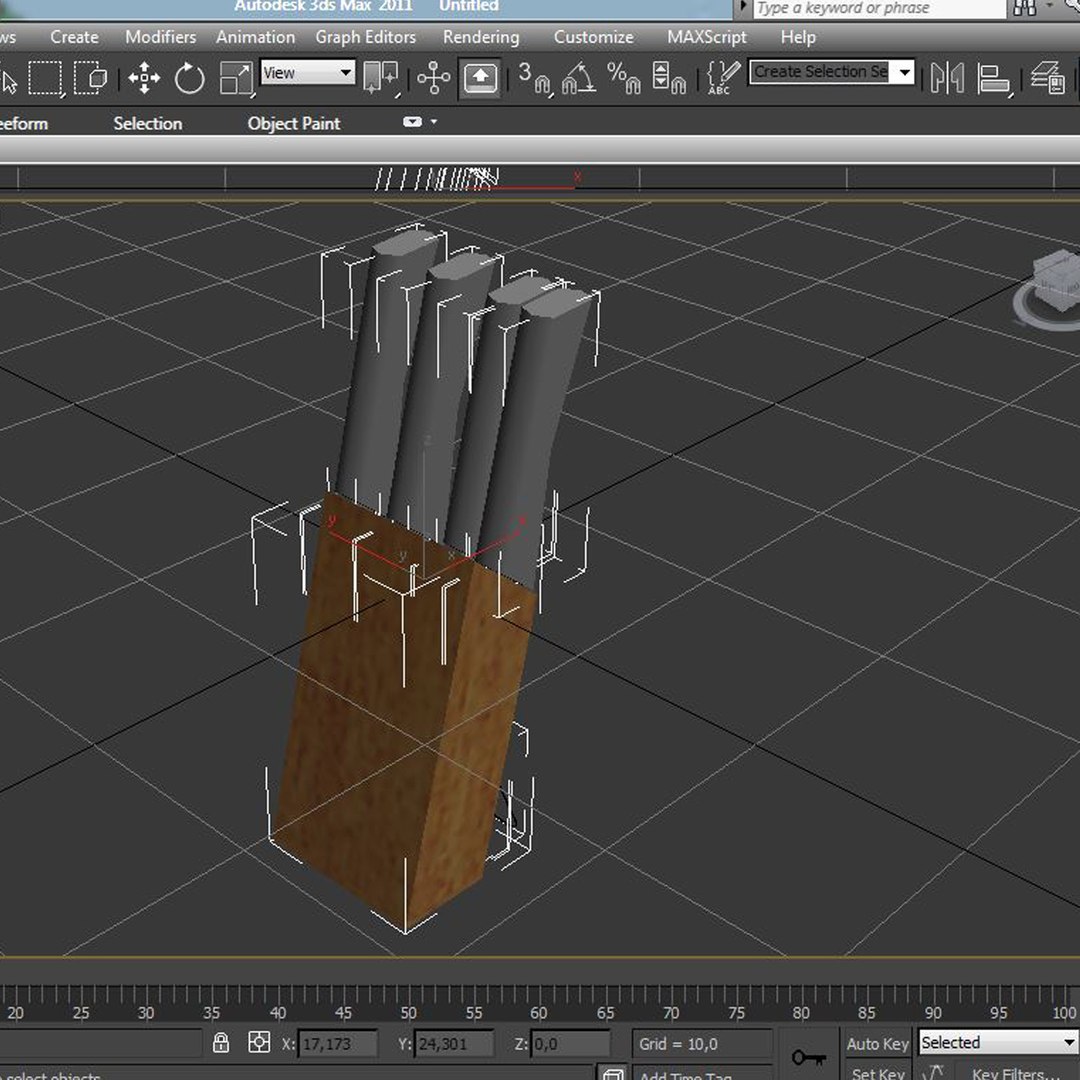Click the Create Selection Set field

click(820, 72)
